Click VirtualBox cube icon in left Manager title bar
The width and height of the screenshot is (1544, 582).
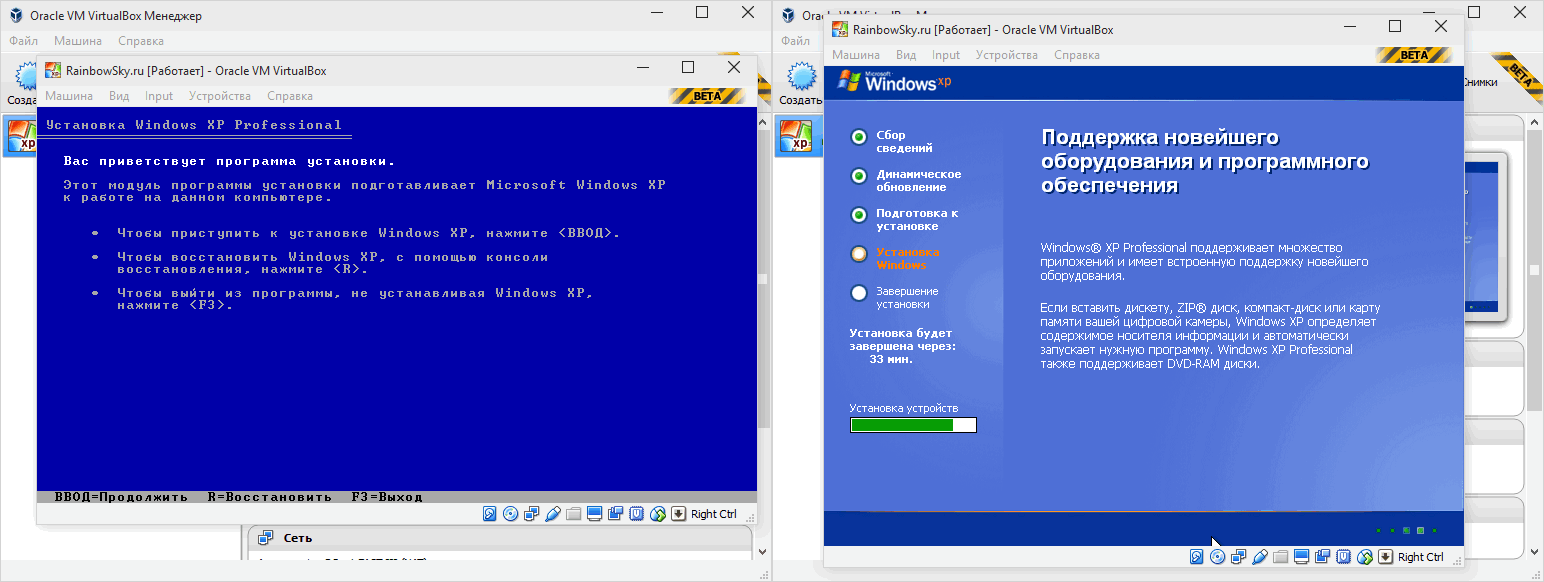click(16, 15)
